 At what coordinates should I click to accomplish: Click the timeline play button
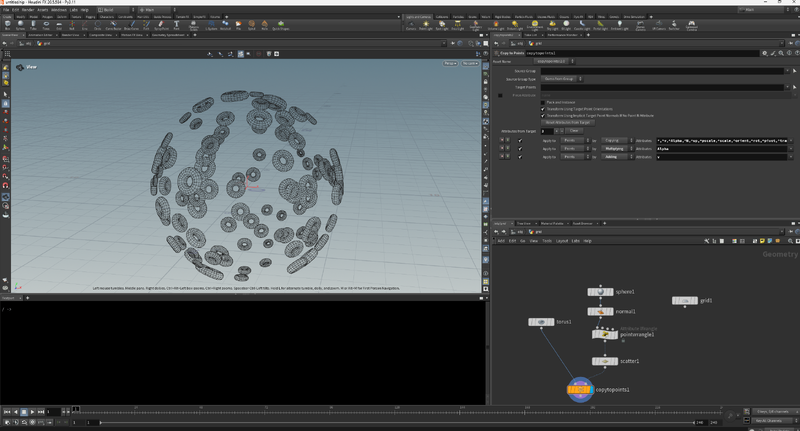[x=32, y=412]
